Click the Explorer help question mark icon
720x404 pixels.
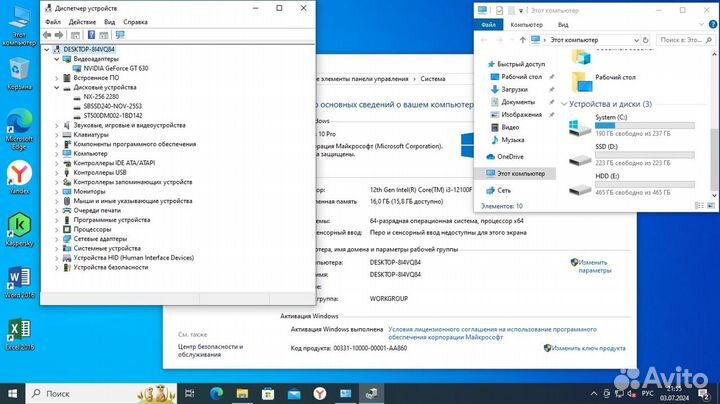coord(712,24)
